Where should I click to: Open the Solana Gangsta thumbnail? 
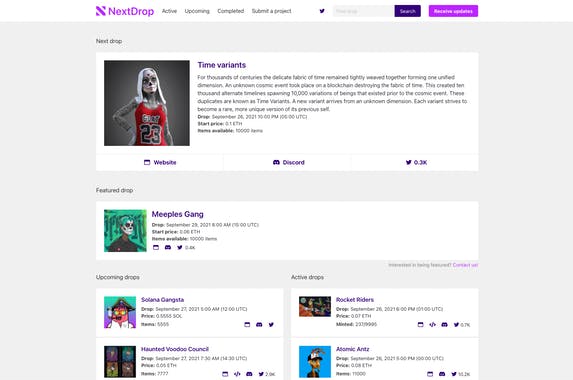point(120,312)
